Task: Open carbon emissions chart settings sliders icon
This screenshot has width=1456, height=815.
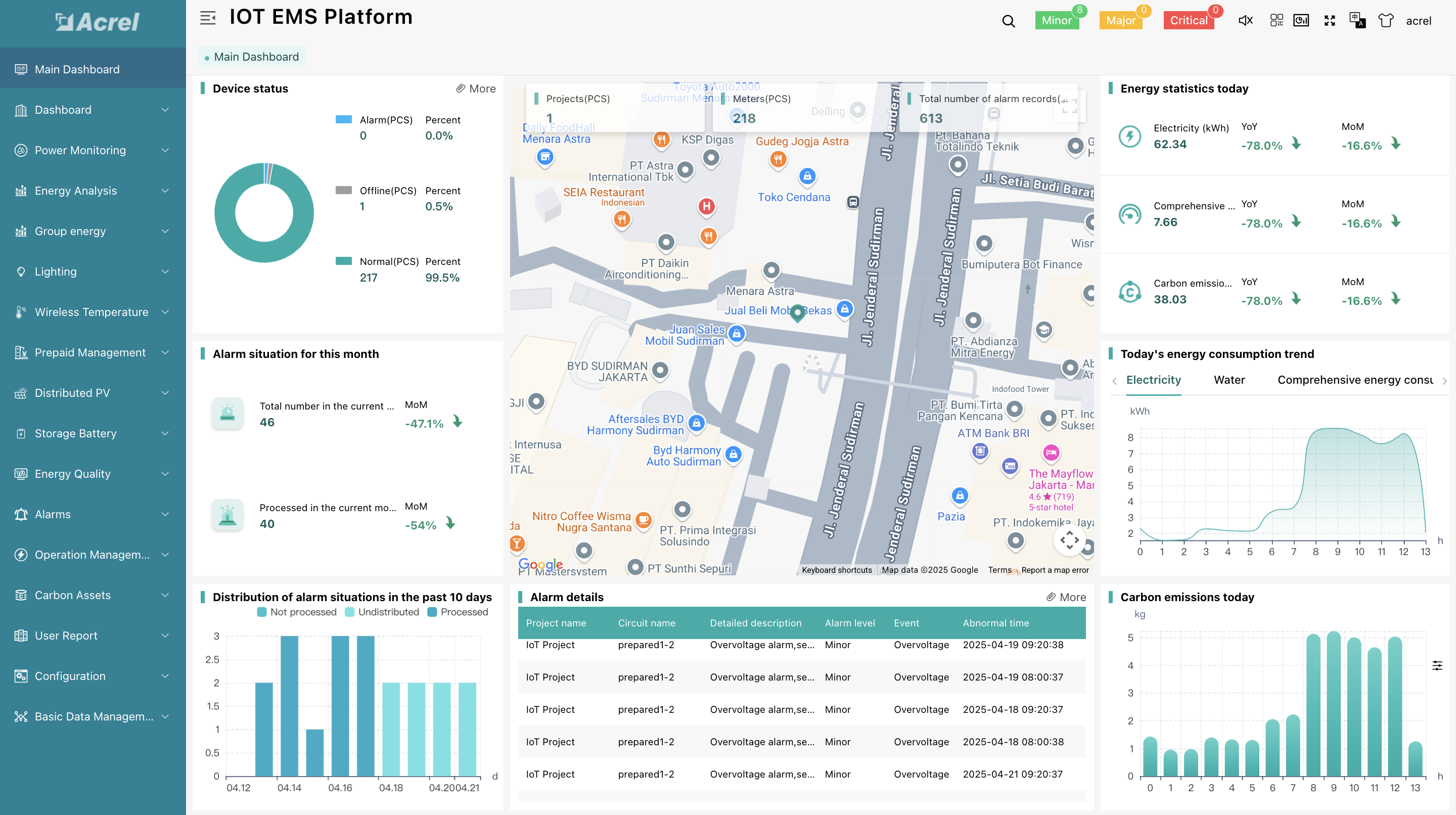Action: (1437, 665)
